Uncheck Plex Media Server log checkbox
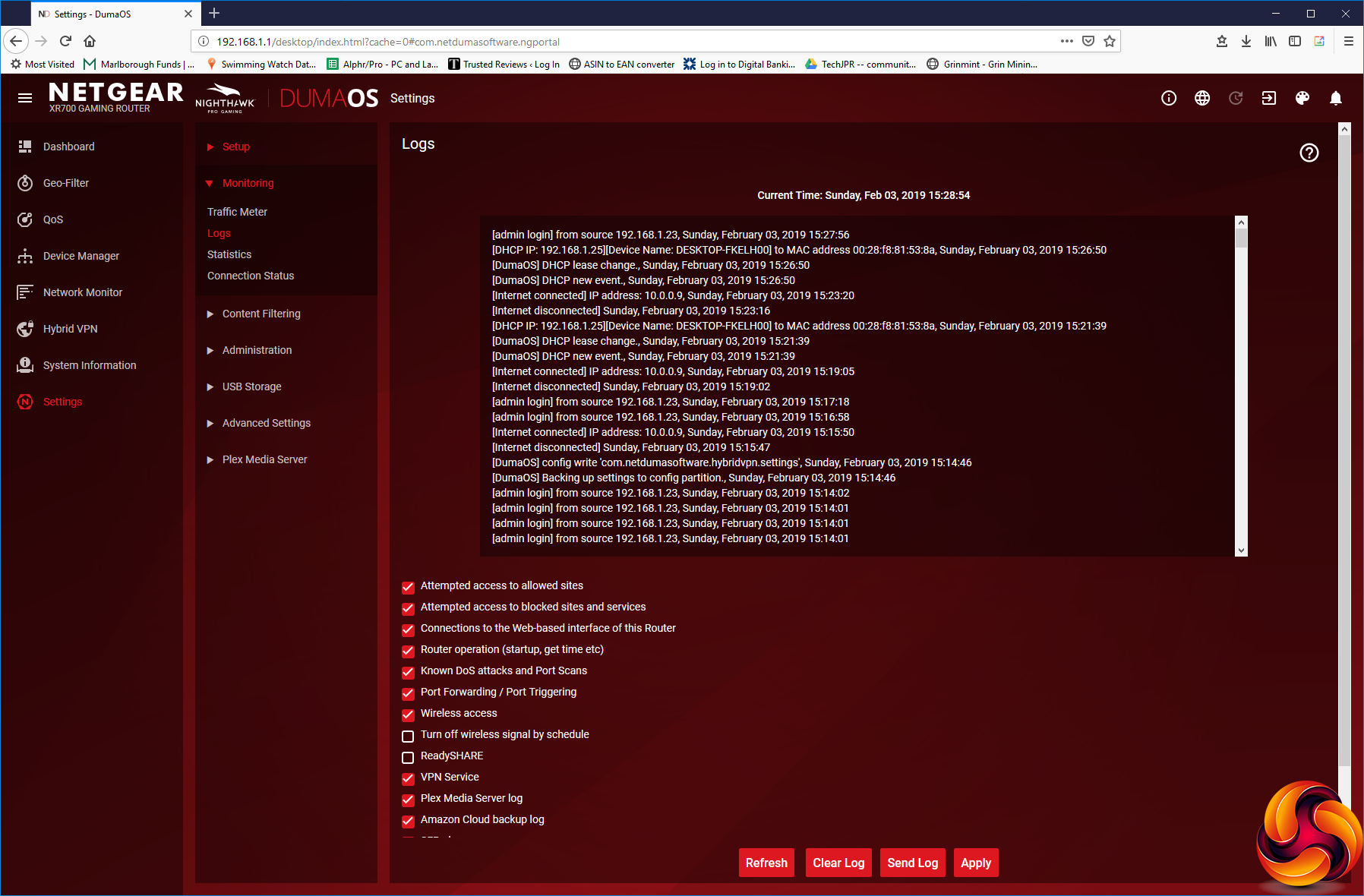 408,800
